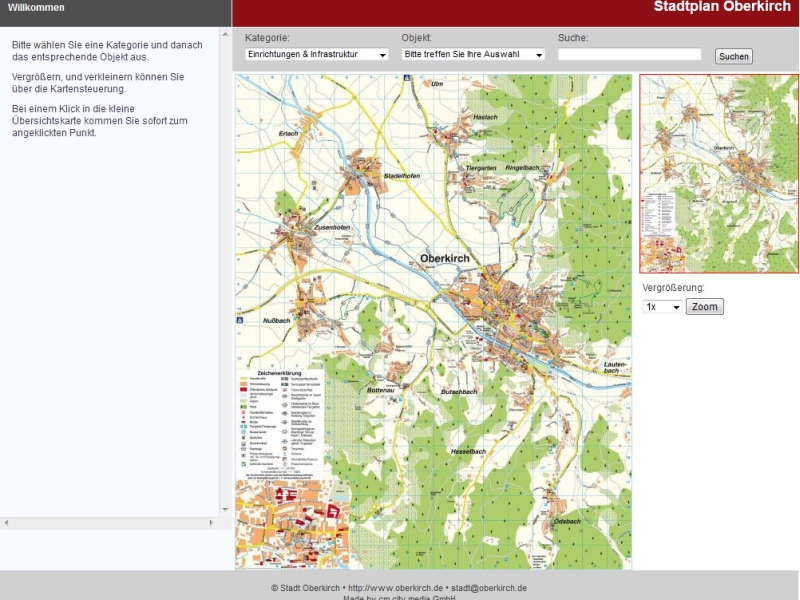
Task: Click the Autobahn sign icon near Nußbach
Action: tap(239, 320)
